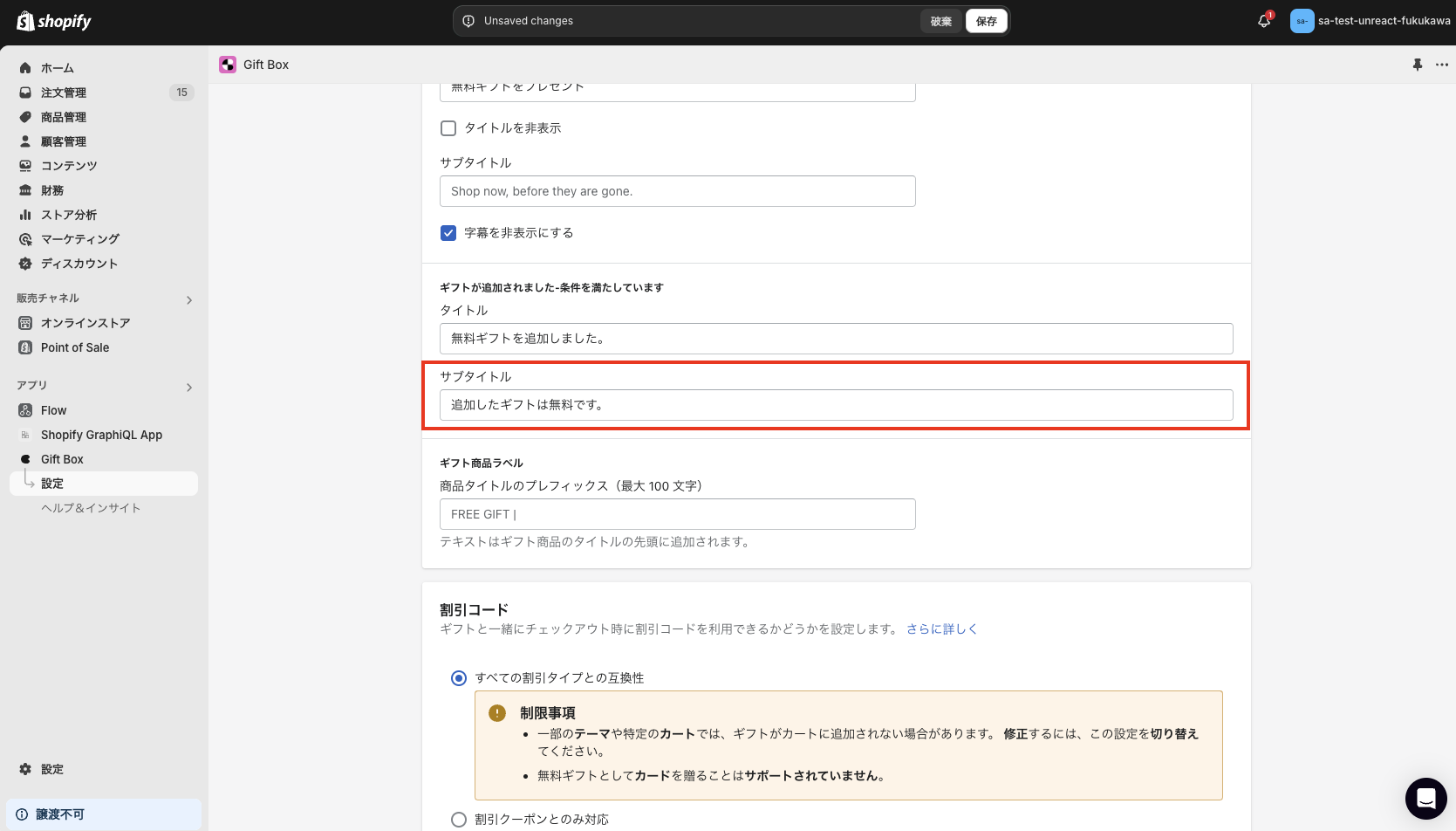Select the Point of Sale channel icon

(24, 347)
